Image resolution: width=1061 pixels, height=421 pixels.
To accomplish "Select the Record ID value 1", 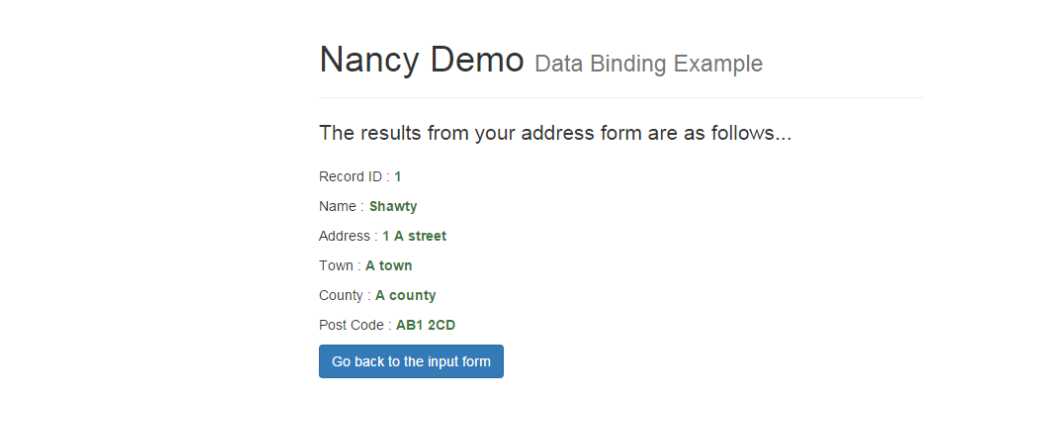I will click(398, 177).
